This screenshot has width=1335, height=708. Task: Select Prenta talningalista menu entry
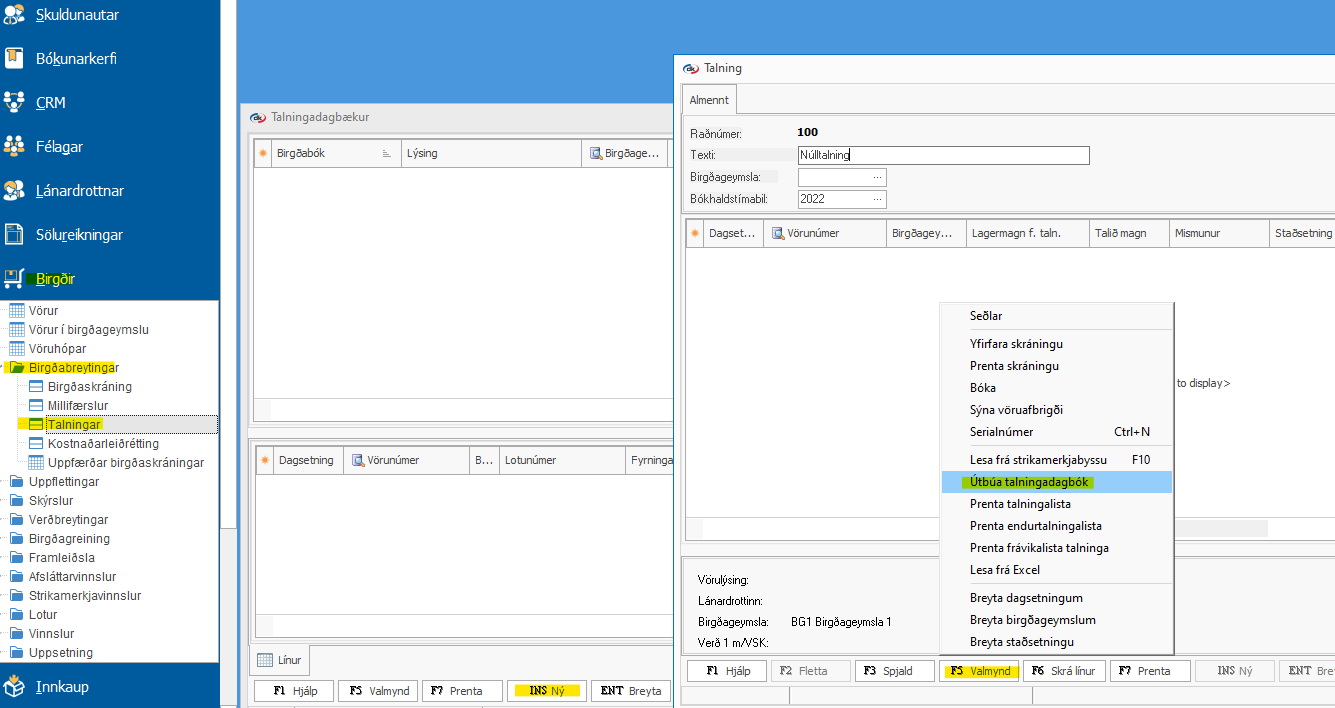click(x=1020, y=504)
